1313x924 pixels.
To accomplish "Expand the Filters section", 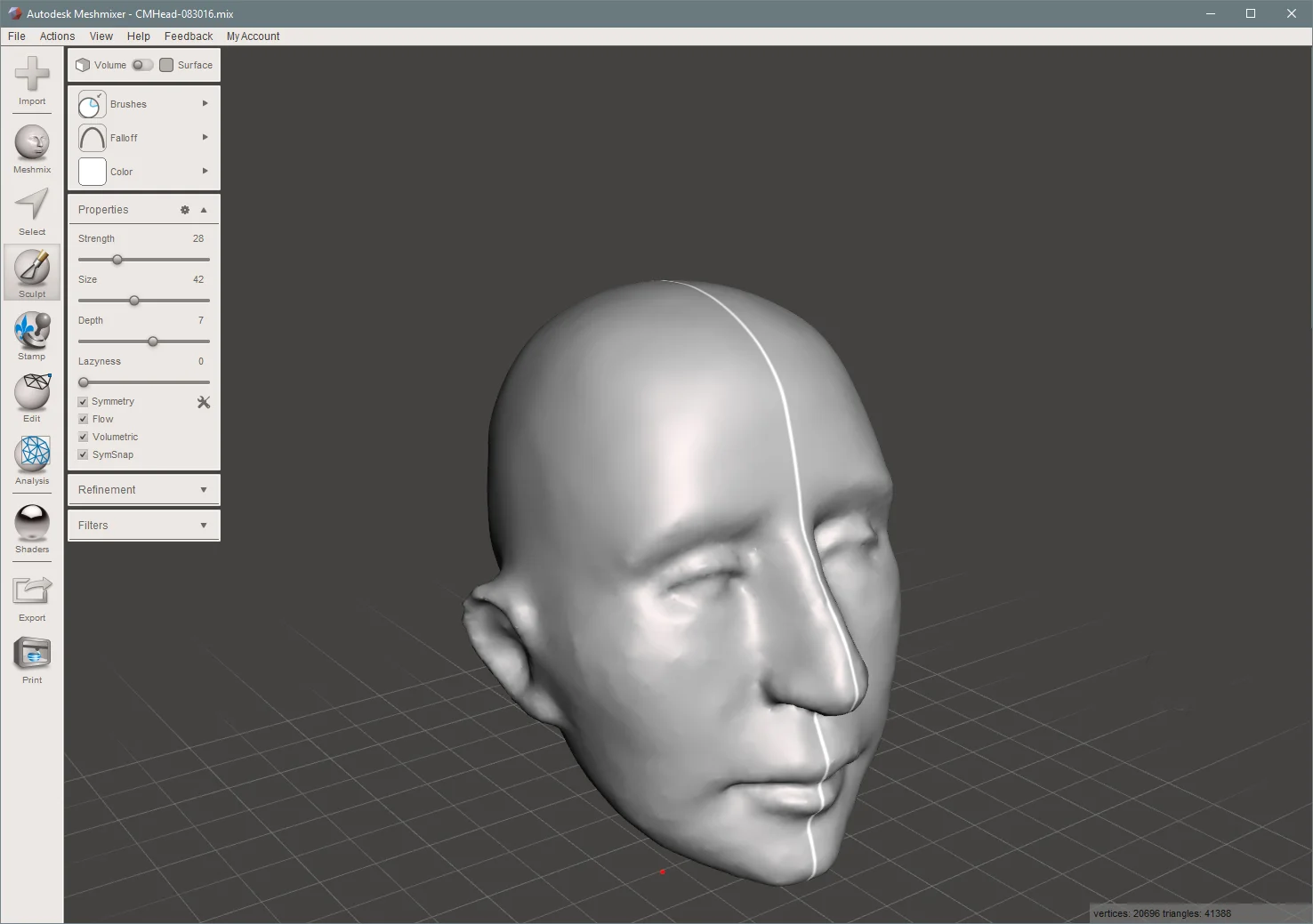I will (204, 526).
